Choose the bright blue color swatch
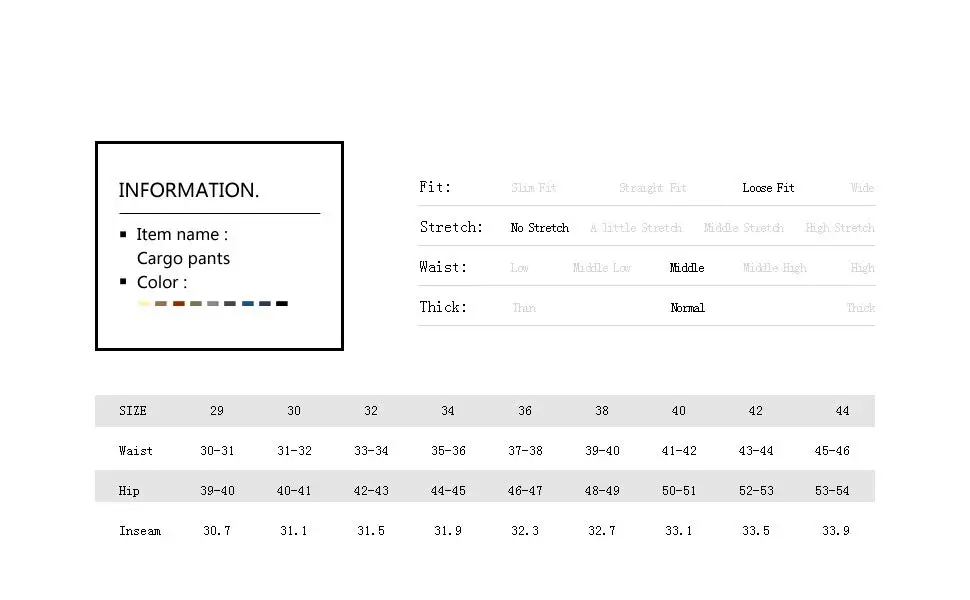This screenshot has height=600, width=970. [x=247, y=304]
